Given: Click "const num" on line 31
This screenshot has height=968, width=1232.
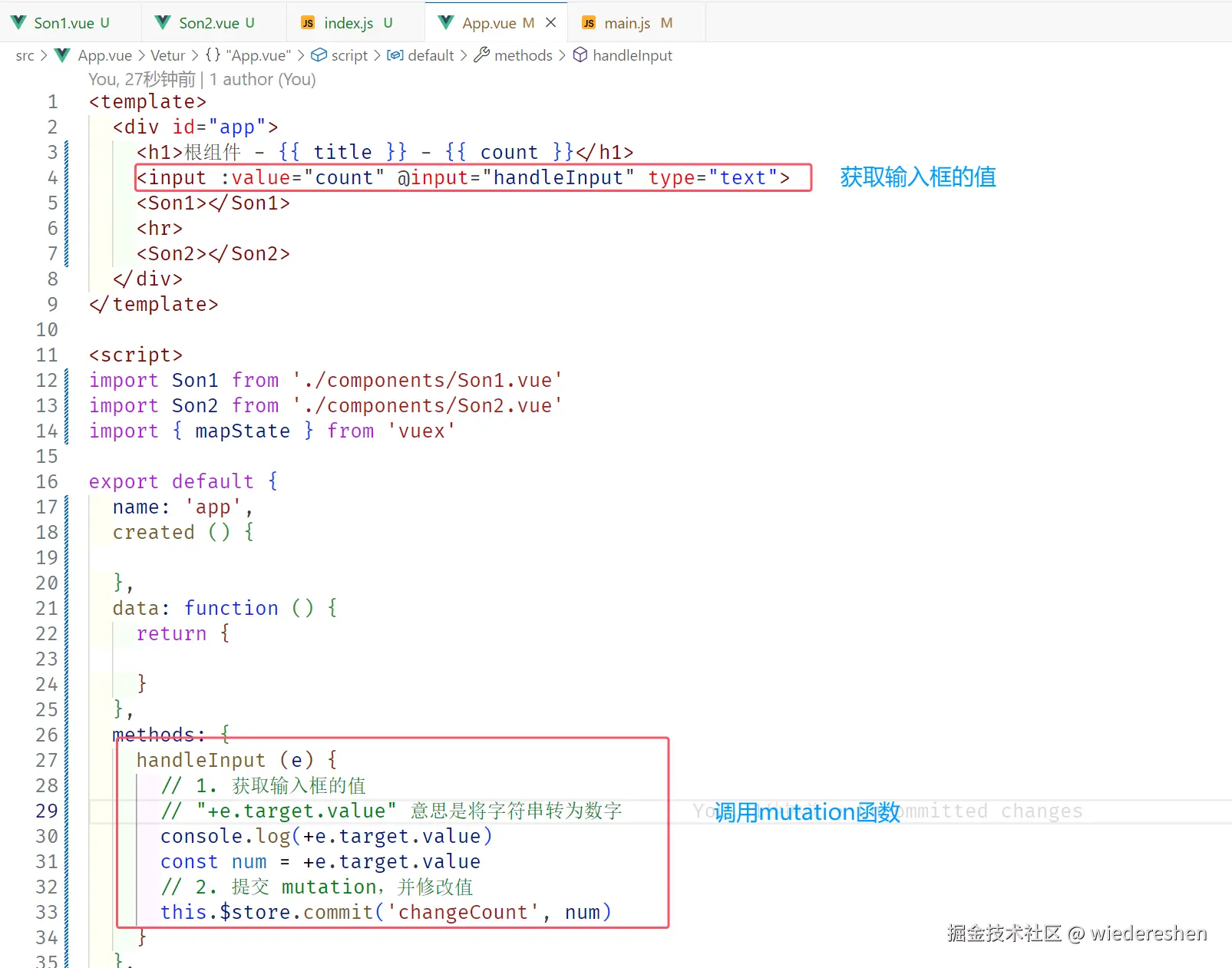Looking at the screenshot, I should click(x=213, y=862).
